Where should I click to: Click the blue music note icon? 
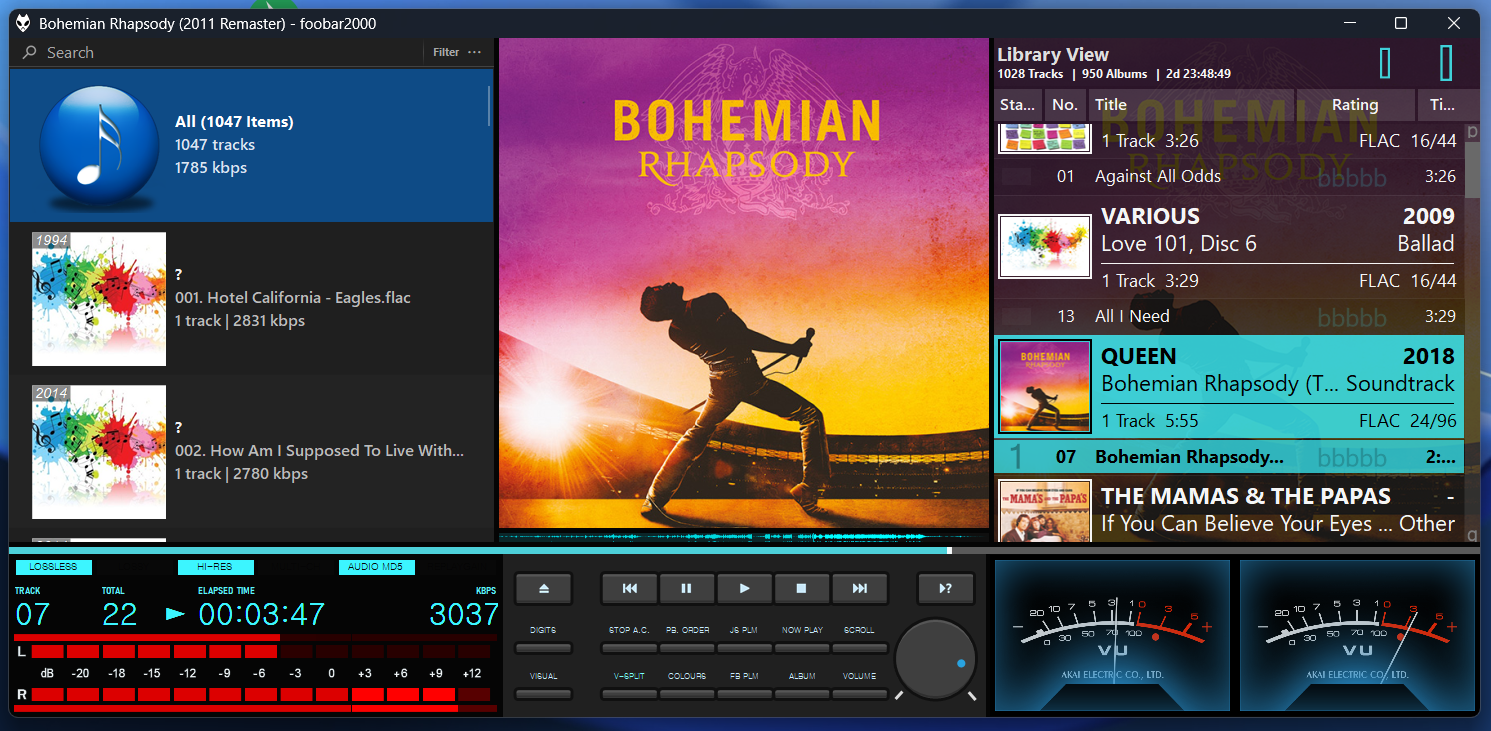pos(99,145)
